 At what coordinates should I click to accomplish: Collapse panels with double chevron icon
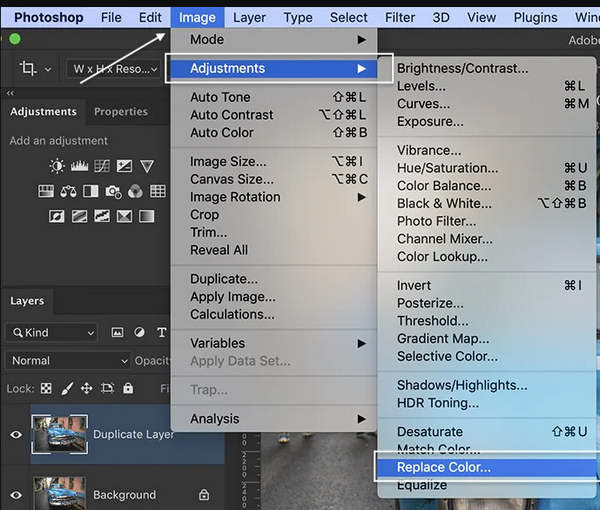10,93
